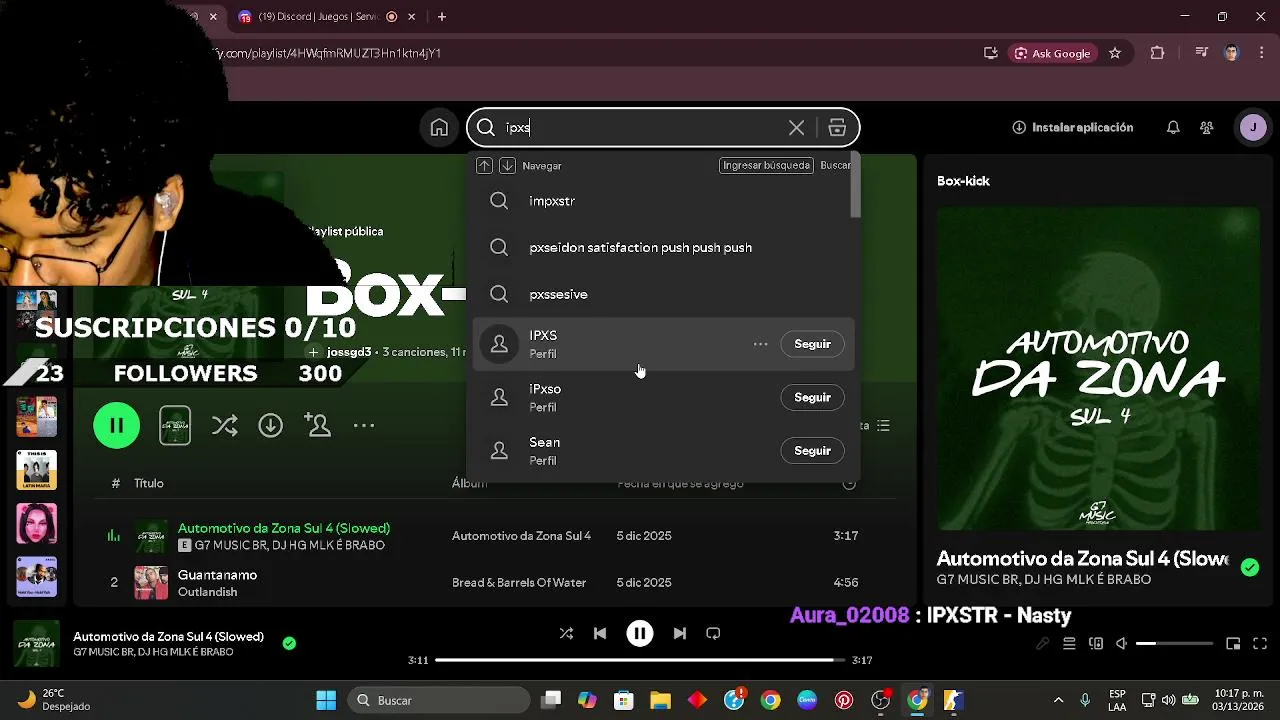Follow the iPxso profile with Seguir

812,397
